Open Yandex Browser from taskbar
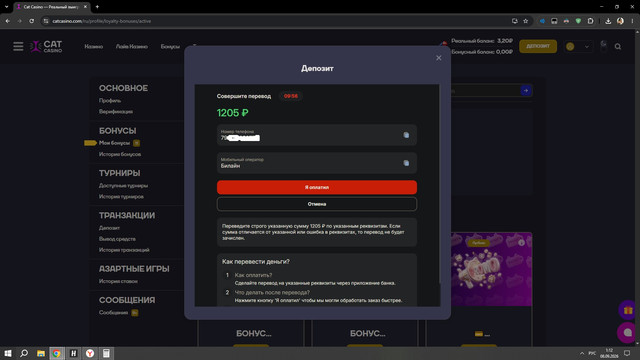 pyautogui.click(x=90, y=353)
